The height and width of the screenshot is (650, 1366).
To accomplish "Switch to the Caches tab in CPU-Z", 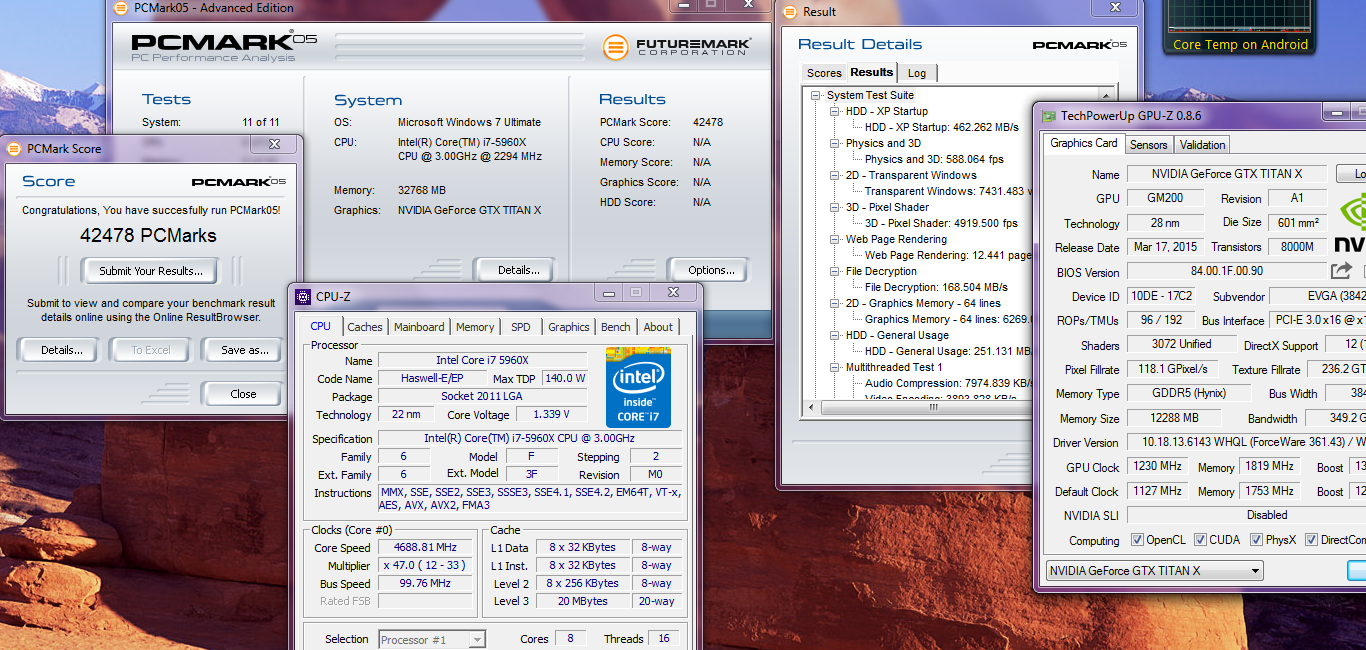I will pyautogui.click(x=365, y=327).
